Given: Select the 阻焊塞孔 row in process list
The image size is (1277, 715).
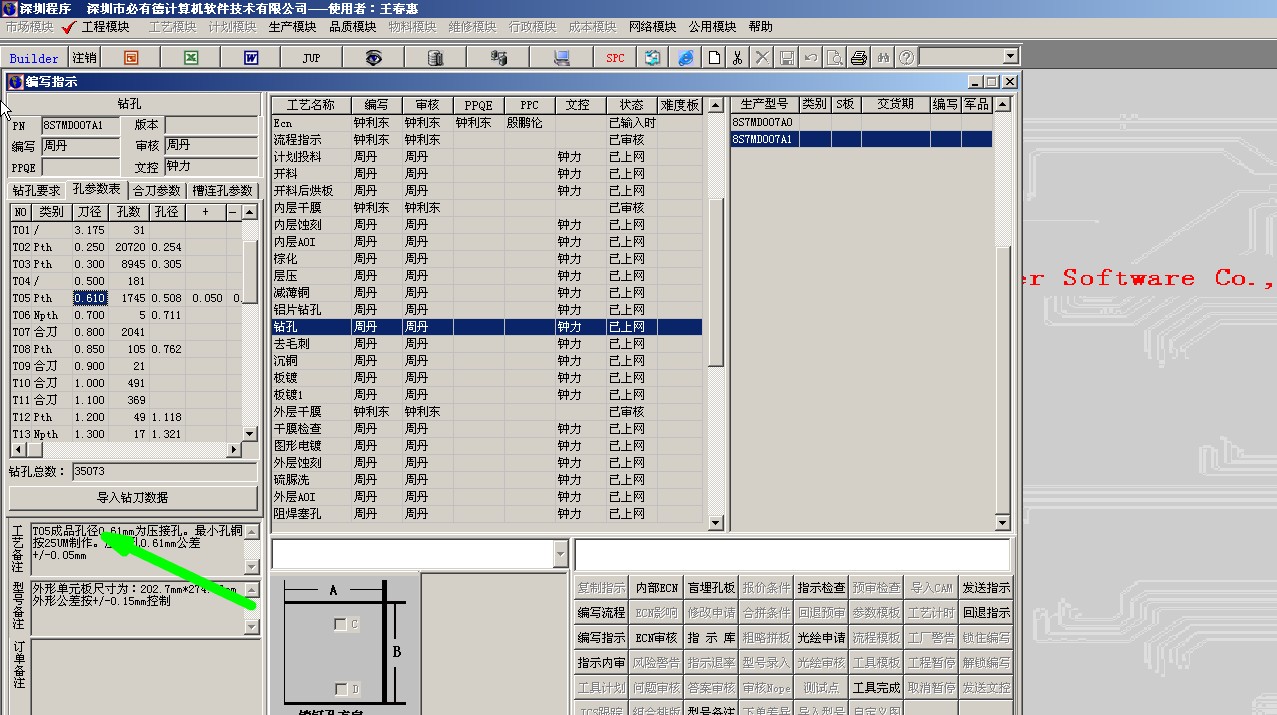Looking at the screenshot, I should [x=487, y=513].
